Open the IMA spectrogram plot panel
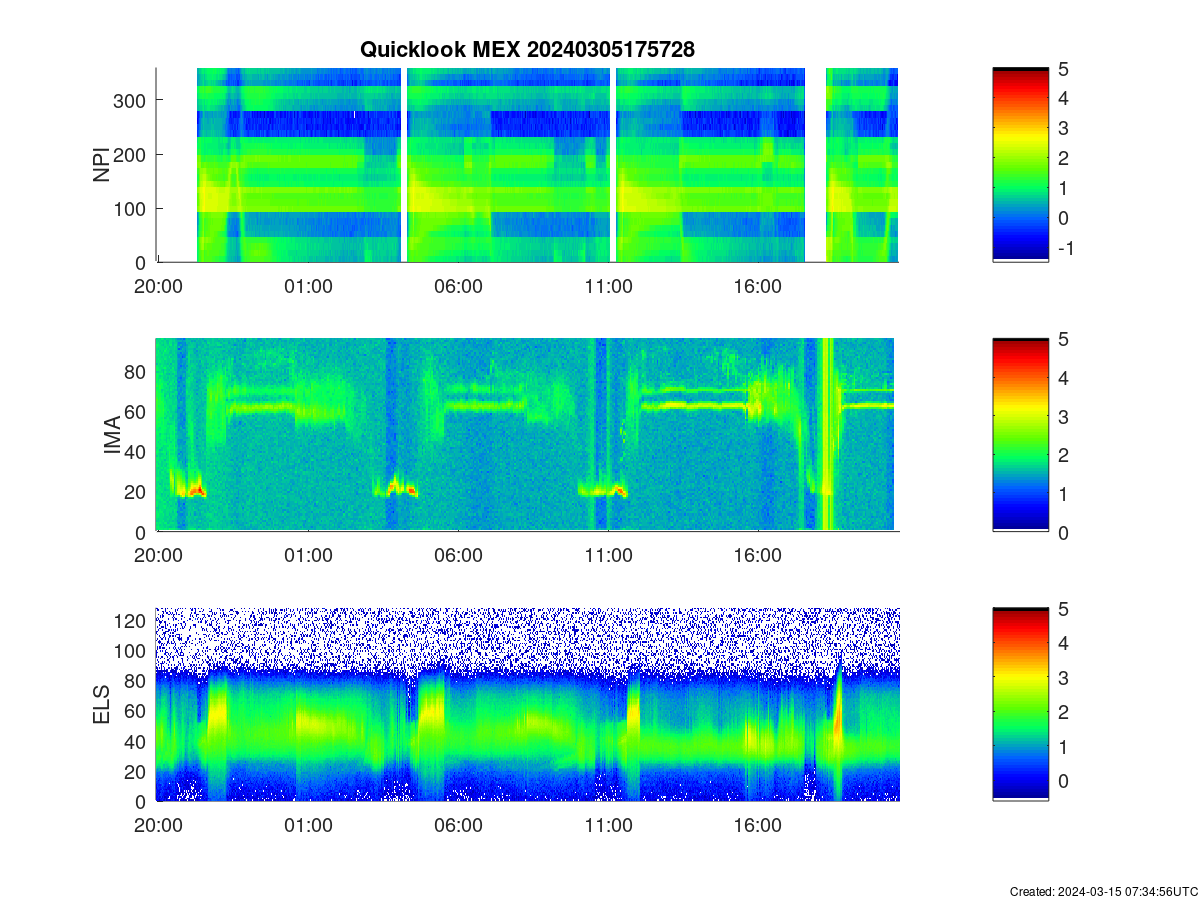Screen dimensions: 1200x900 [527, 435]
